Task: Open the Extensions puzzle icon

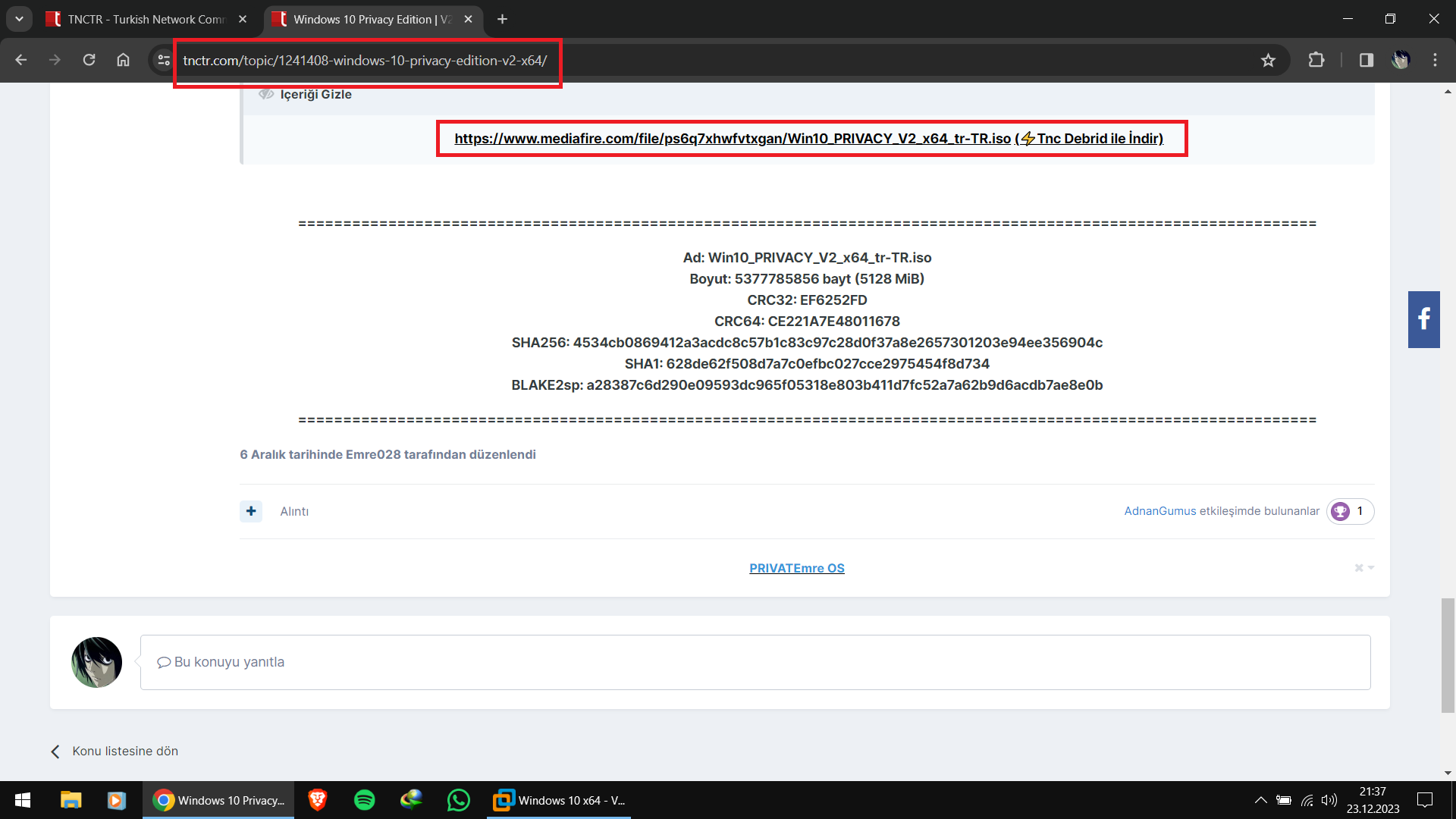Action: (x=1316, y=60)
